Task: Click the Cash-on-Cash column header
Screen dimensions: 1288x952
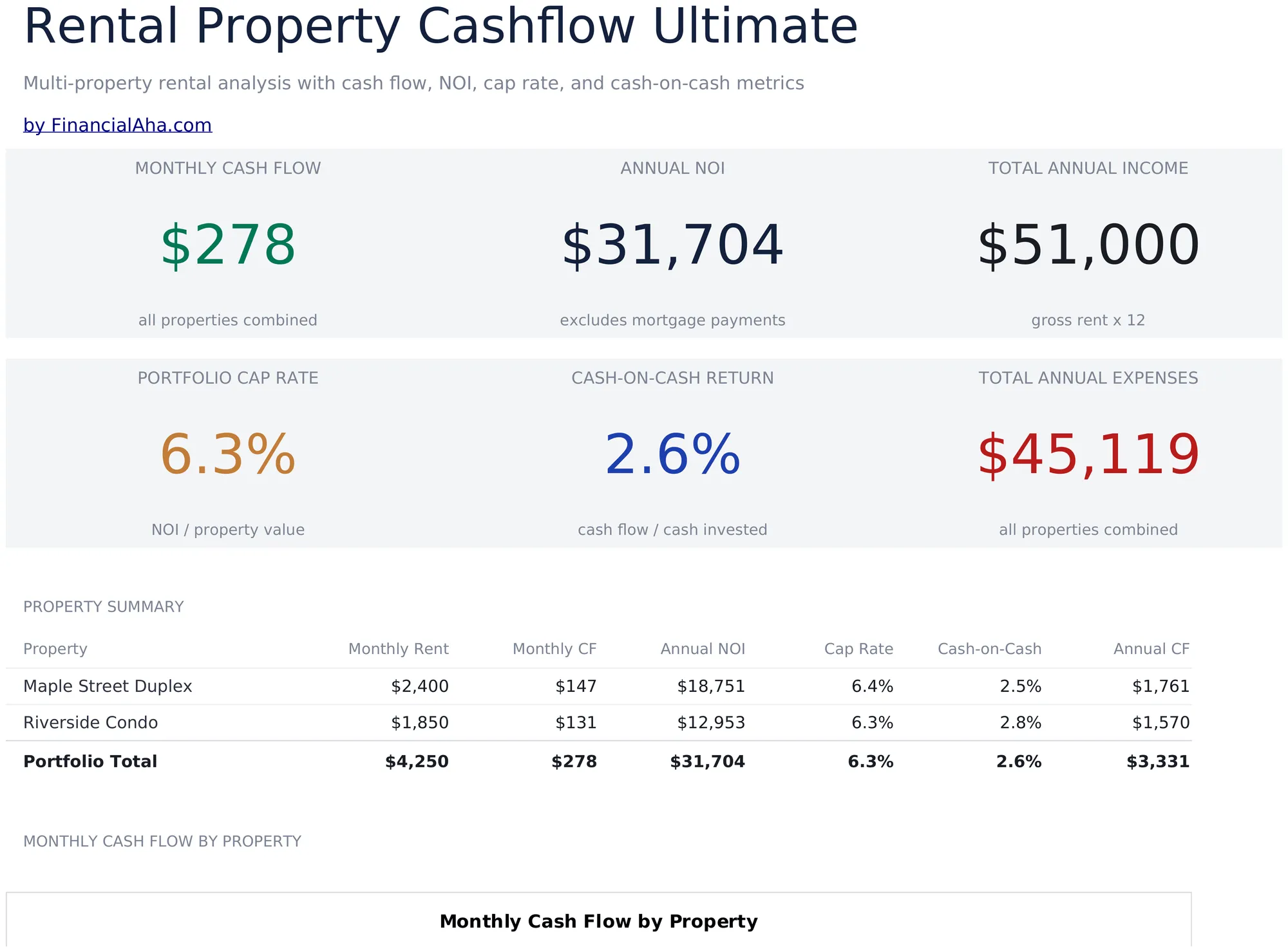Action: 989,649
